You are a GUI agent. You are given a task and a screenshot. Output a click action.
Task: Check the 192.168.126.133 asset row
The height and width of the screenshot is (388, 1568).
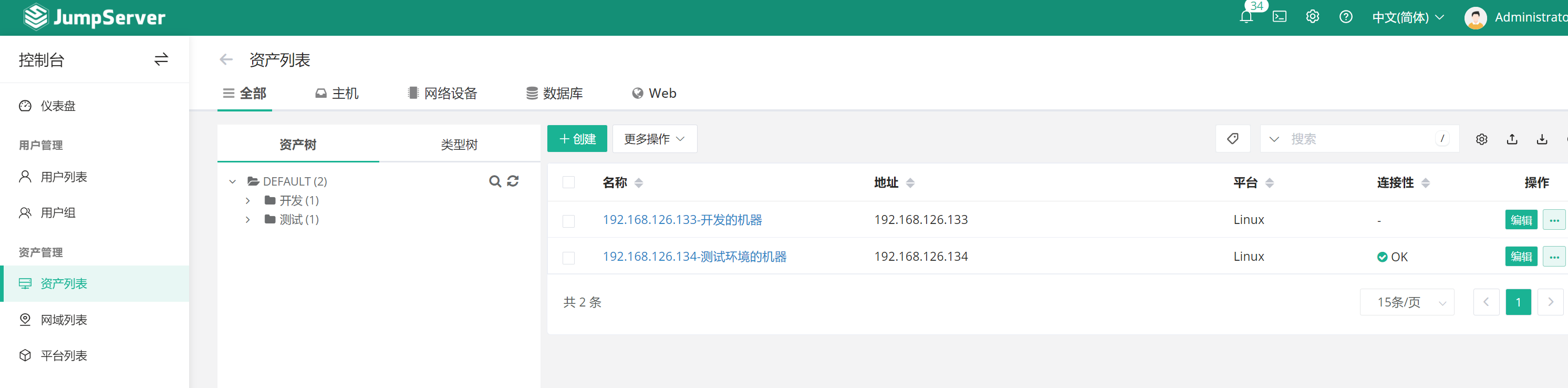click(x=568, y=220)
